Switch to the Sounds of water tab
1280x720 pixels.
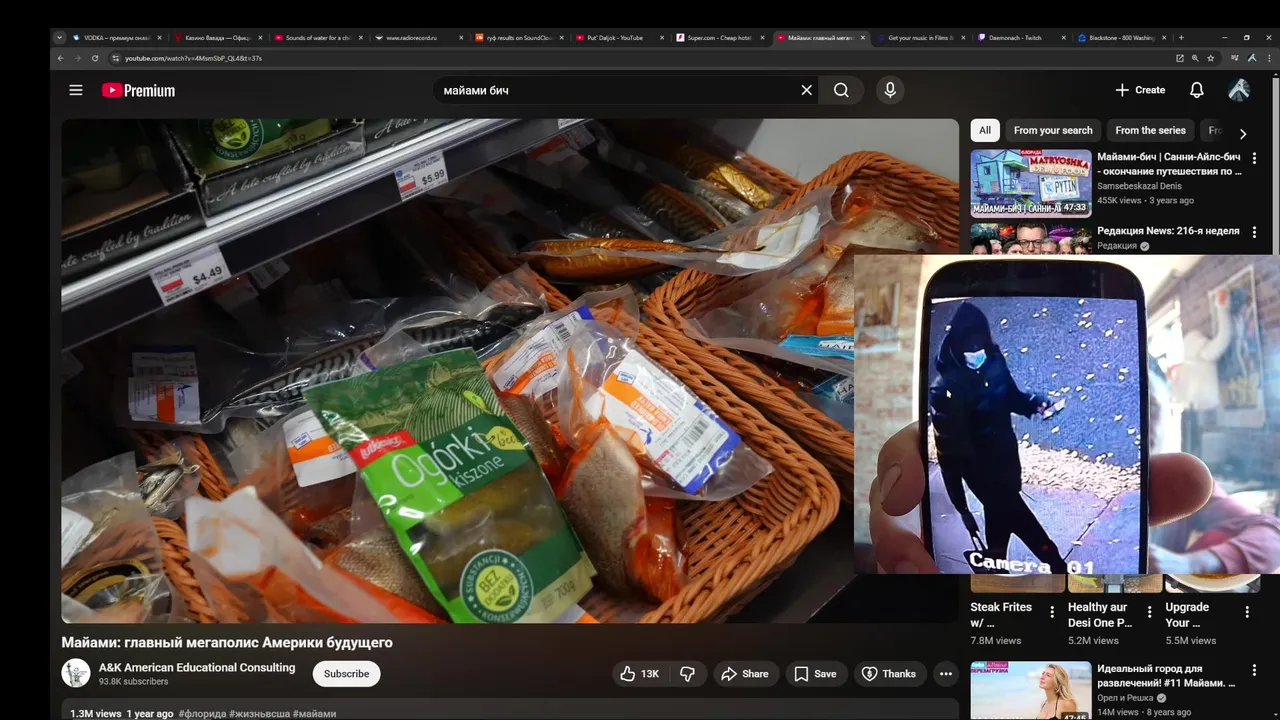(318, 38)
